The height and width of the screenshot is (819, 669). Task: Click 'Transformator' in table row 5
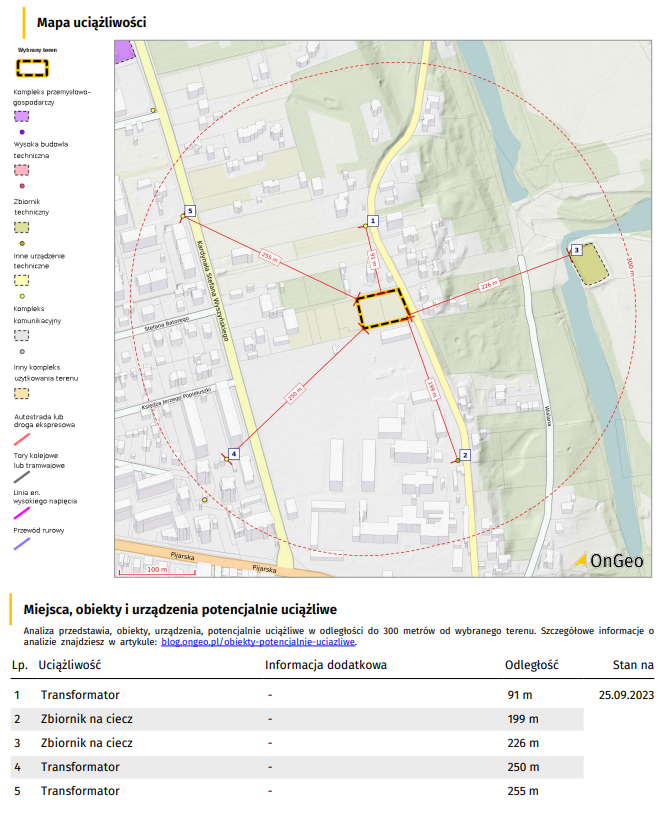[80, 791]
